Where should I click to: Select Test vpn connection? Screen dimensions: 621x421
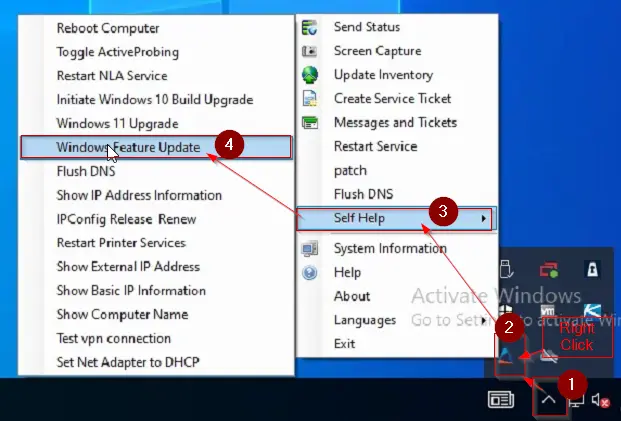tap(157, 339)
